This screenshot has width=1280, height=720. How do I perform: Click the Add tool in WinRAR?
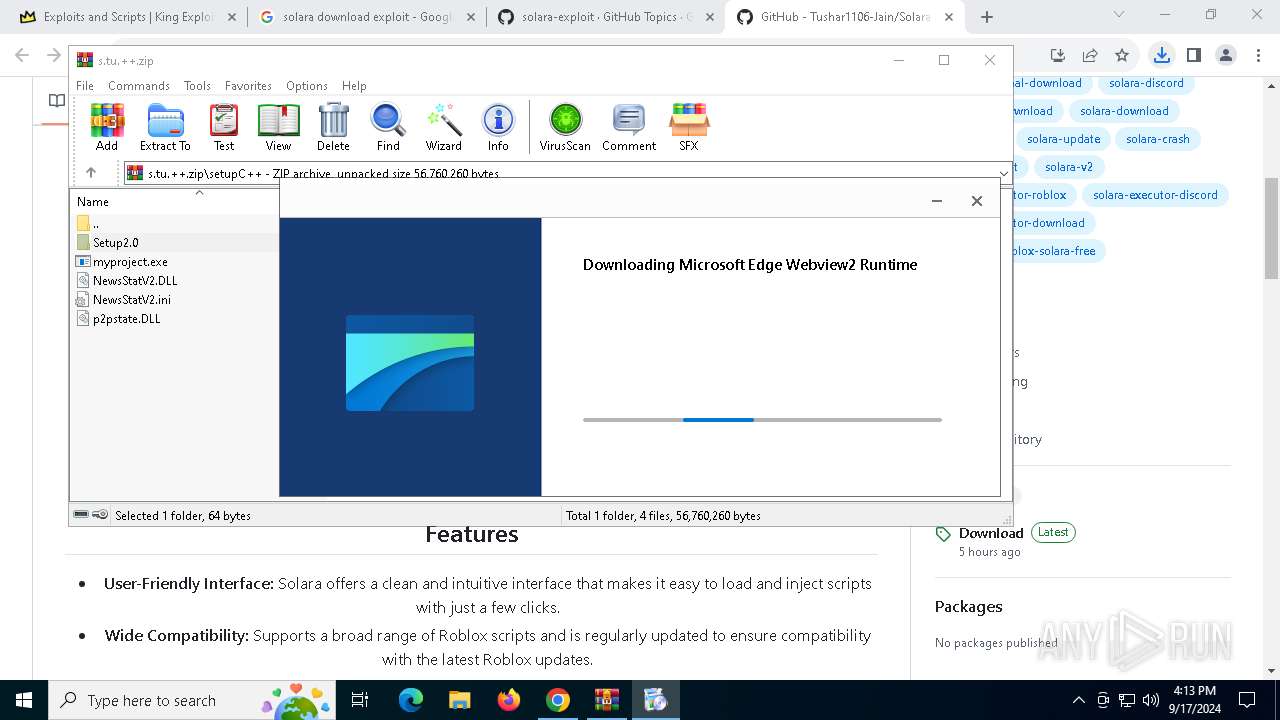107,127
